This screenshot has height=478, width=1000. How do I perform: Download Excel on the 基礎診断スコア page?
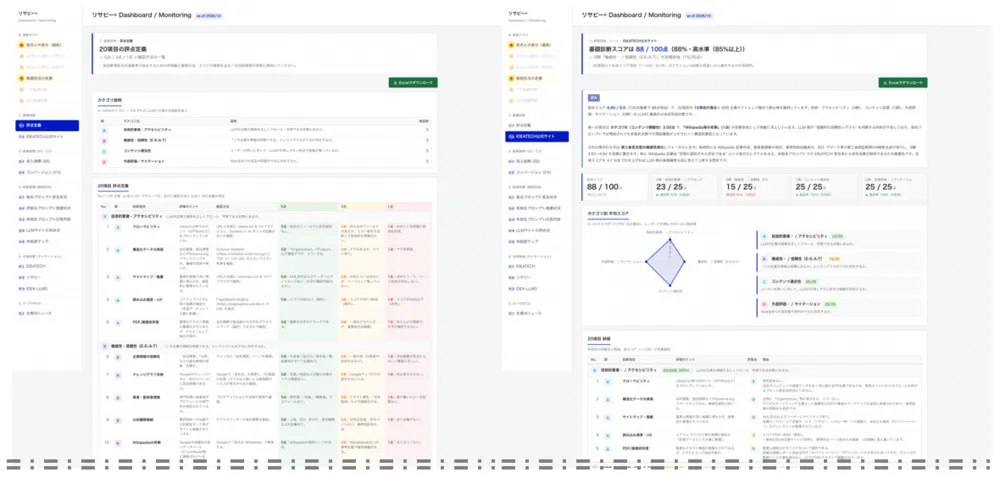coord(903,83)
